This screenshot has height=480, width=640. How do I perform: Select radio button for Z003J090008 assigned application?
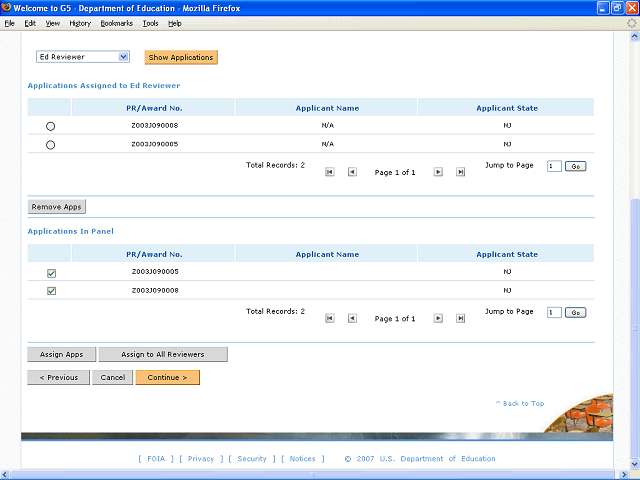[x=51, y=126]
